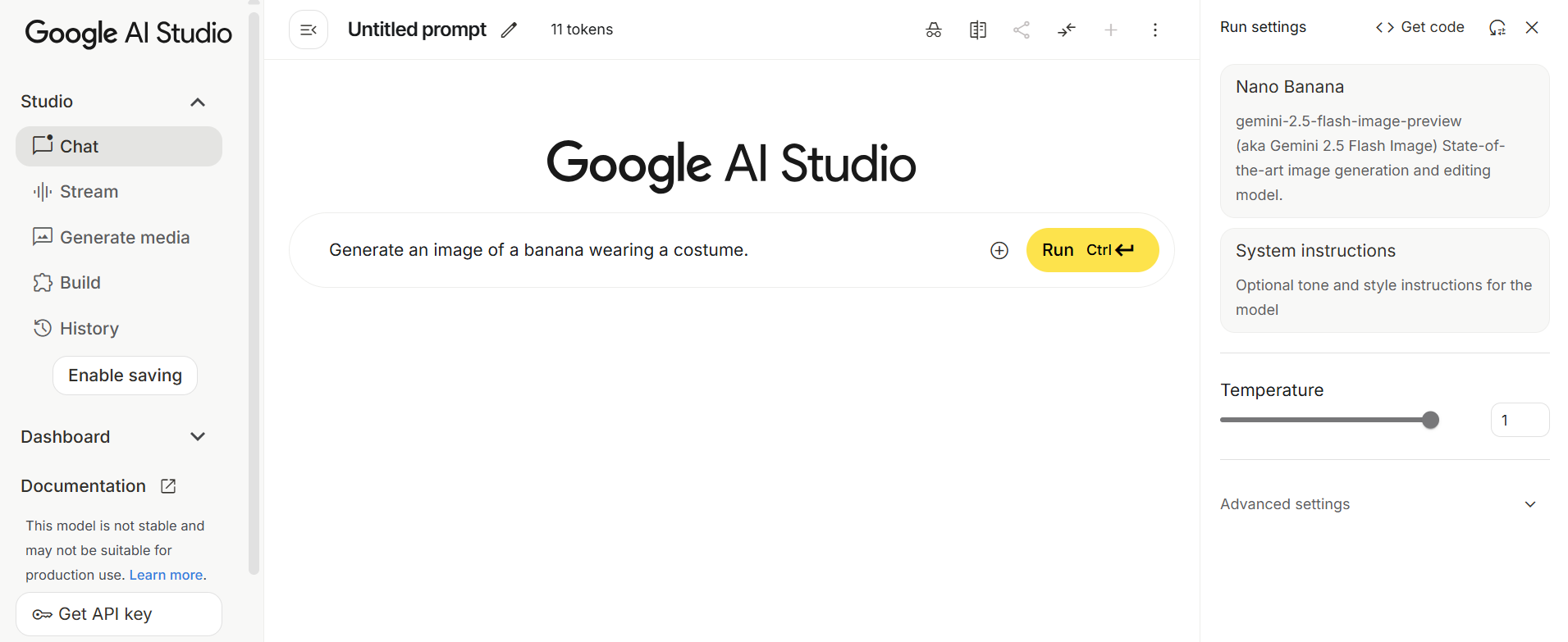Click the 'Untitled prompt' title text
1568x642 pixels.
[x=417, y=30]
